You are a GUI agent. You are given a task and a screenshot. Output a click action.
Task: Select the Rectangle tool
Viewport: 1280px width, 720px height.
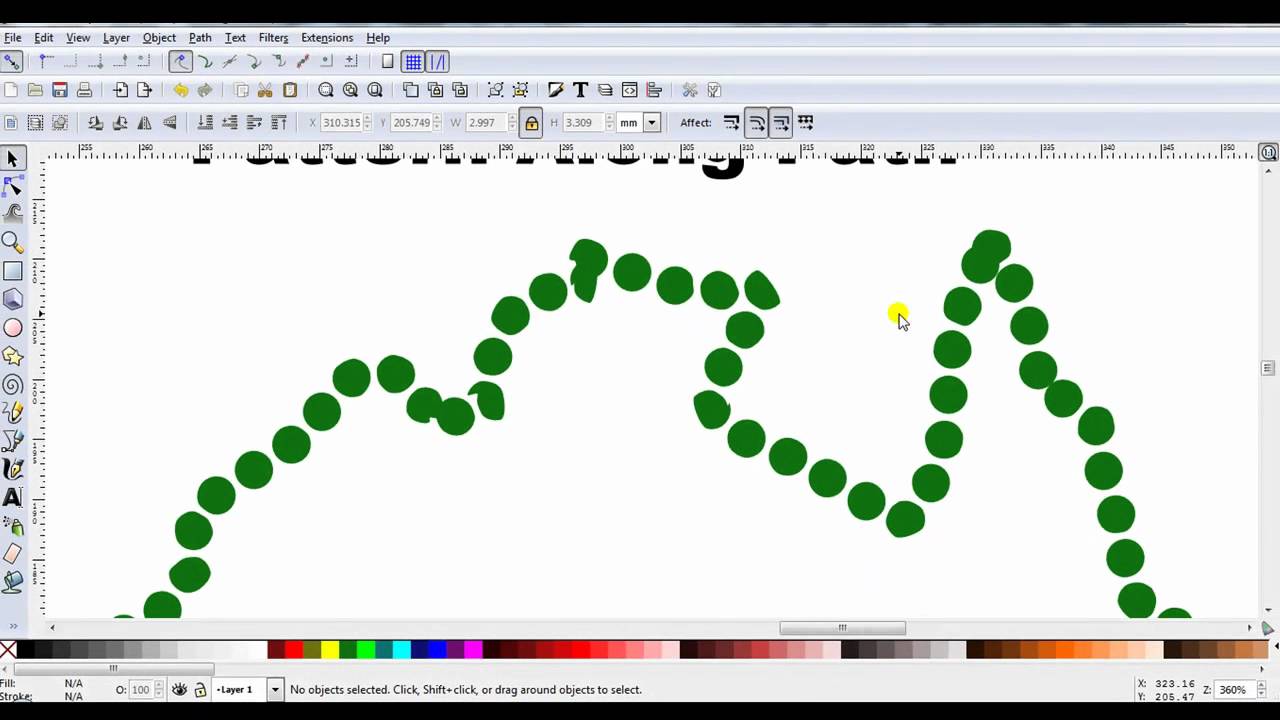coord(13,271)
